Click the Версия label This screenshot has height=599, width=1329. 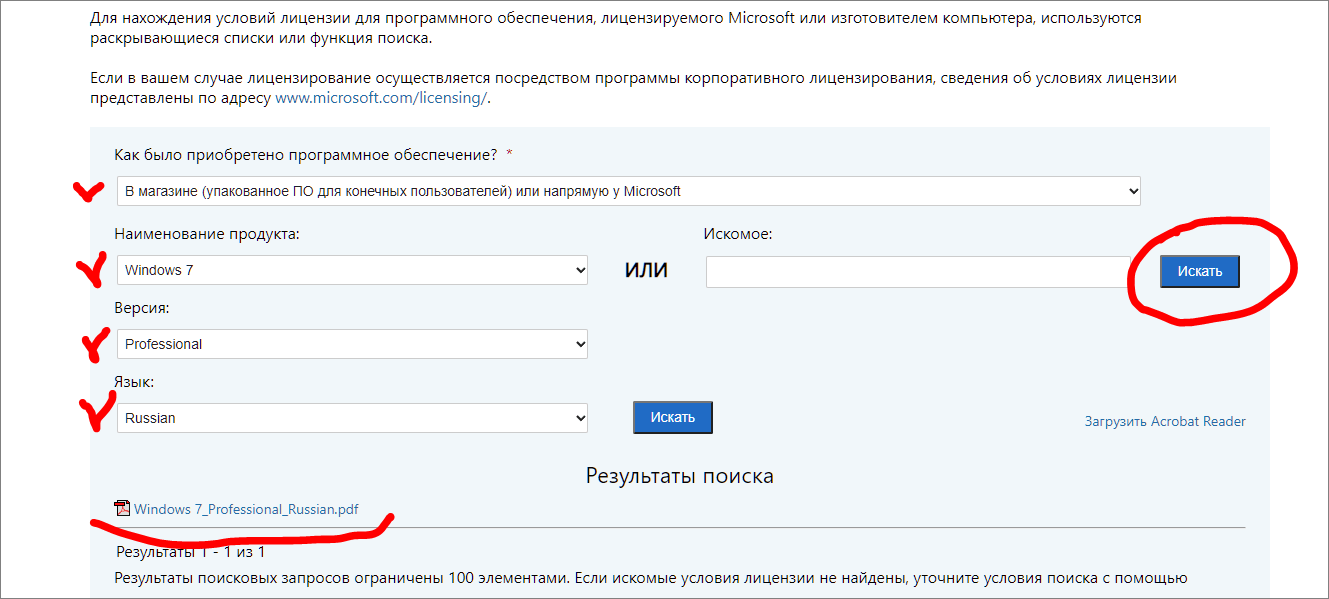tap(141, 308)
